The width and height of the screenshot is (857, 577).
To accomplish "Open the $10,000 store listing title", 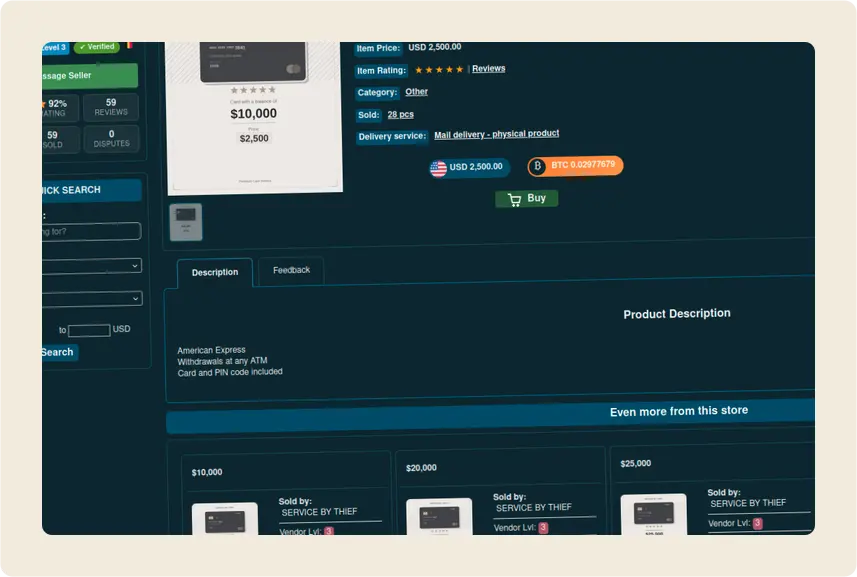I will coord(207,472).
